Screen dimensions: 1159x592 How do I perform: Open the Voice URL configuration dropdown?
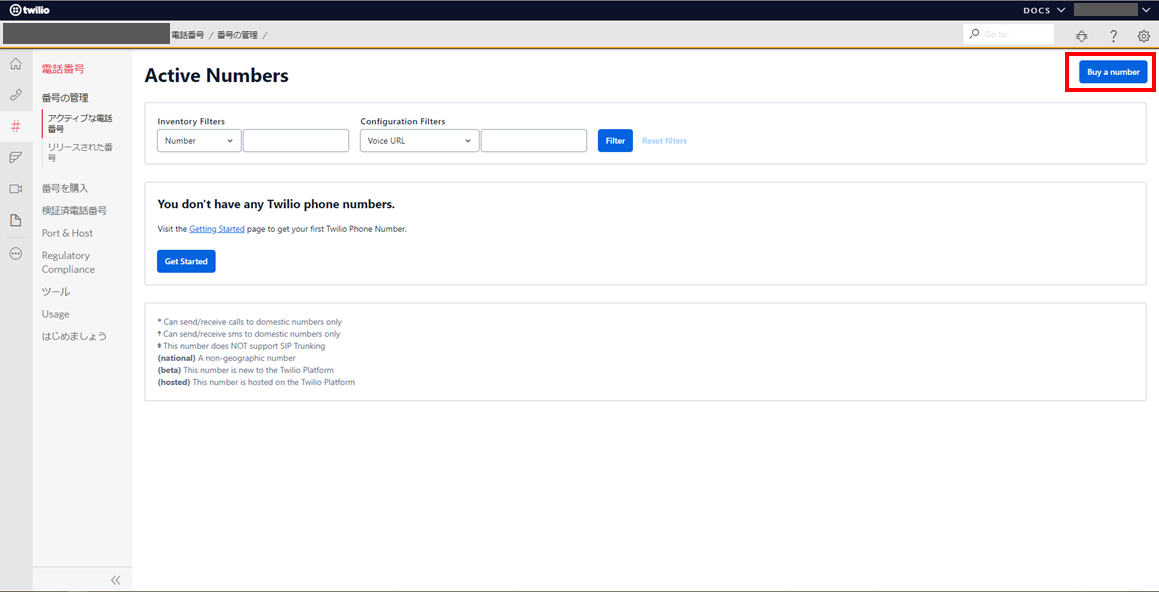[x=420, y=140]
